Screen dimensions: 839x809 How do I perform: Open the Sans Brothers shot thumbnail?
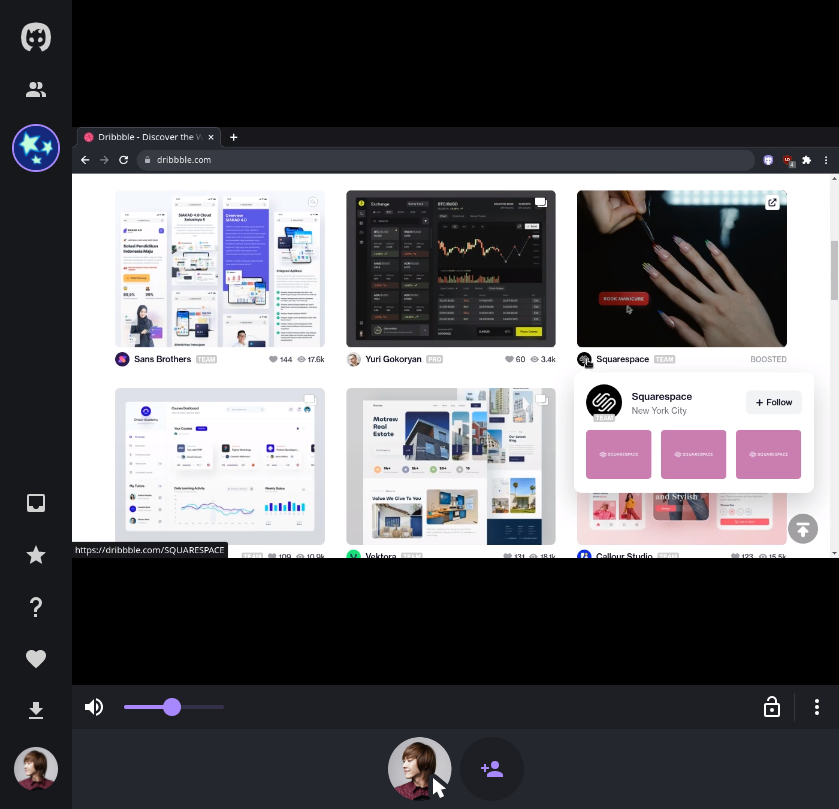(x=220, y=269)
